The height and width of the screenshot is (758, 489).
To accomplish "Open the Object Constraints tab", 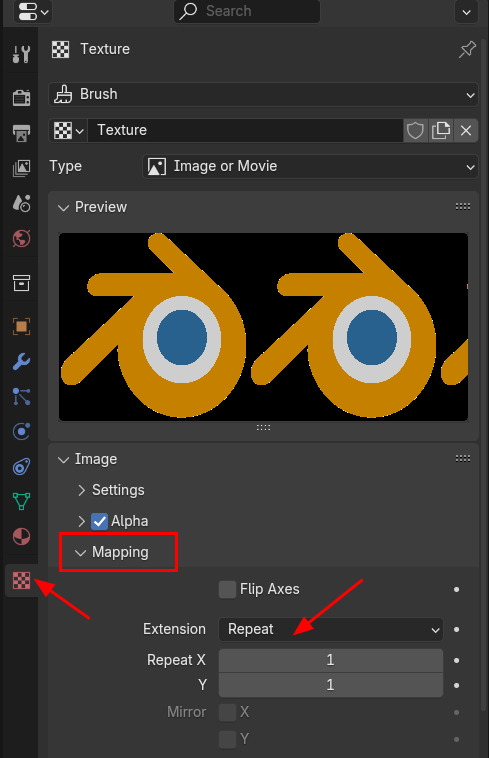I will (21, 466).
